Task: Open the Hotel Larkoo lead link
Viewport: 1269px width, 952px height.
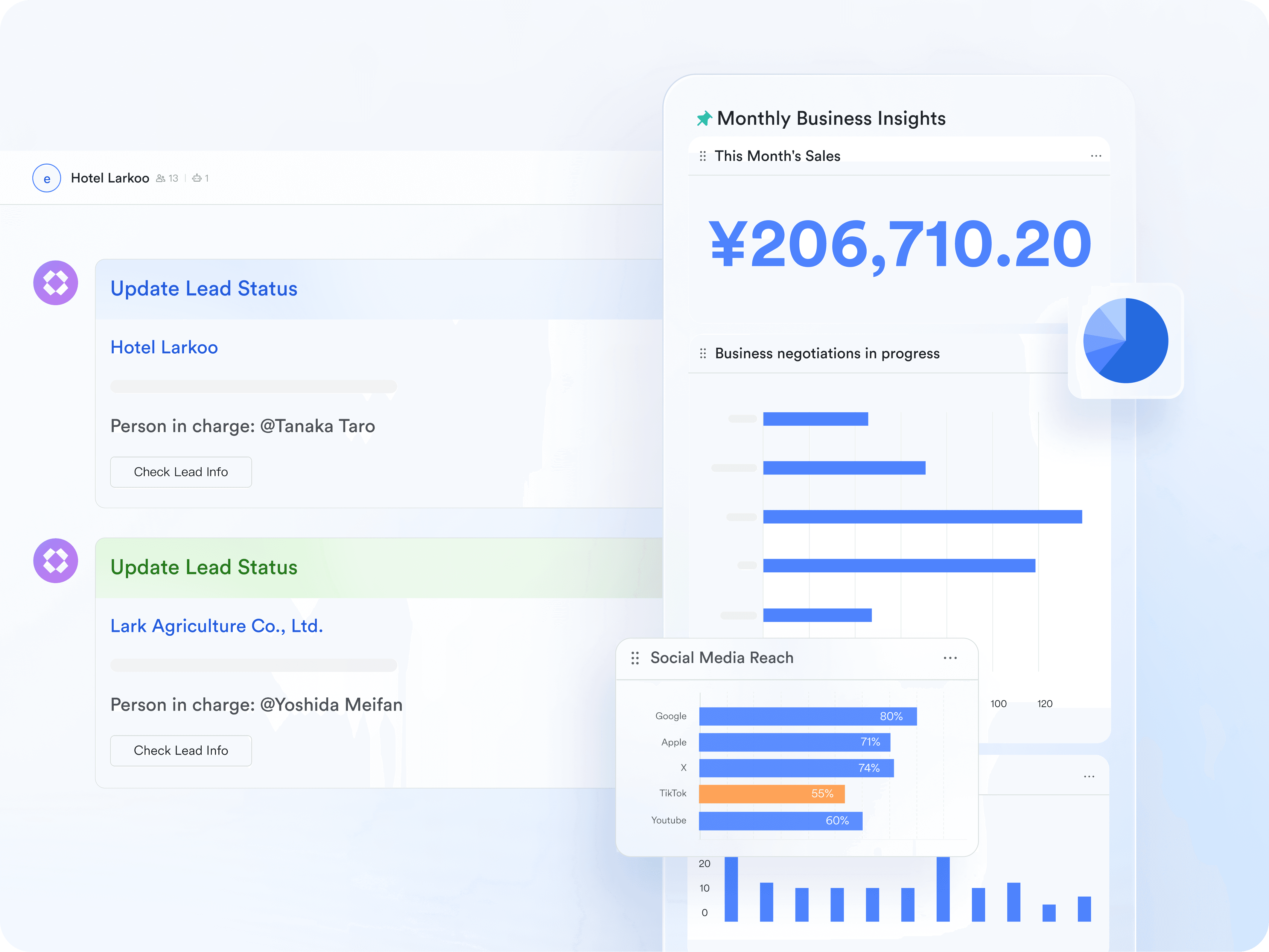Action: [164, 347]
